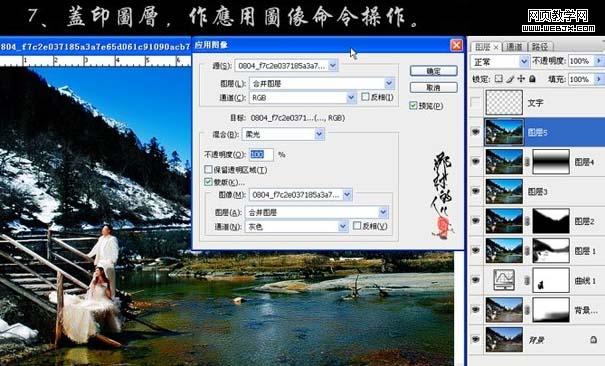Hide the 图层4 layer via eye icon
Screen dimensions: 605x366
point(475,162)
